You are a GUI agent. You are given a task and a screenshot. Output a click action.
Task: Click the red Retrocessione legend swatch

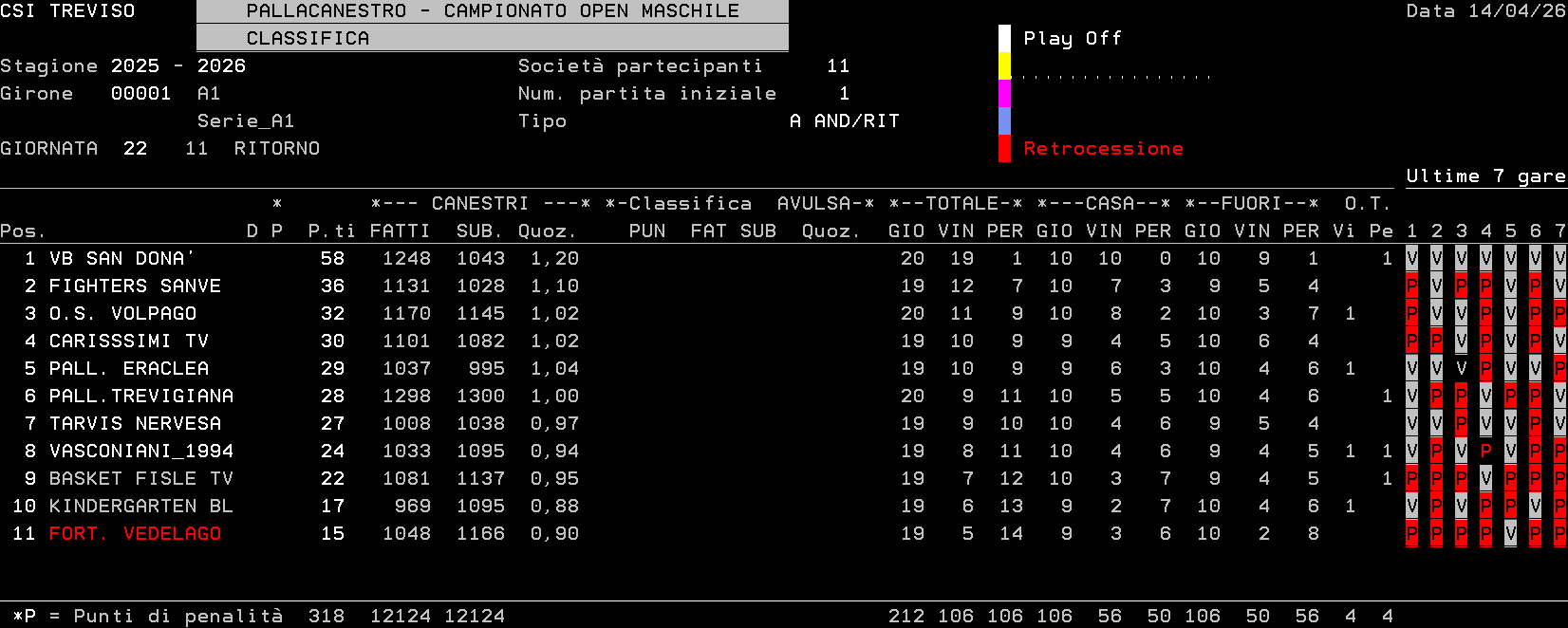click(x=1004, y=149)
